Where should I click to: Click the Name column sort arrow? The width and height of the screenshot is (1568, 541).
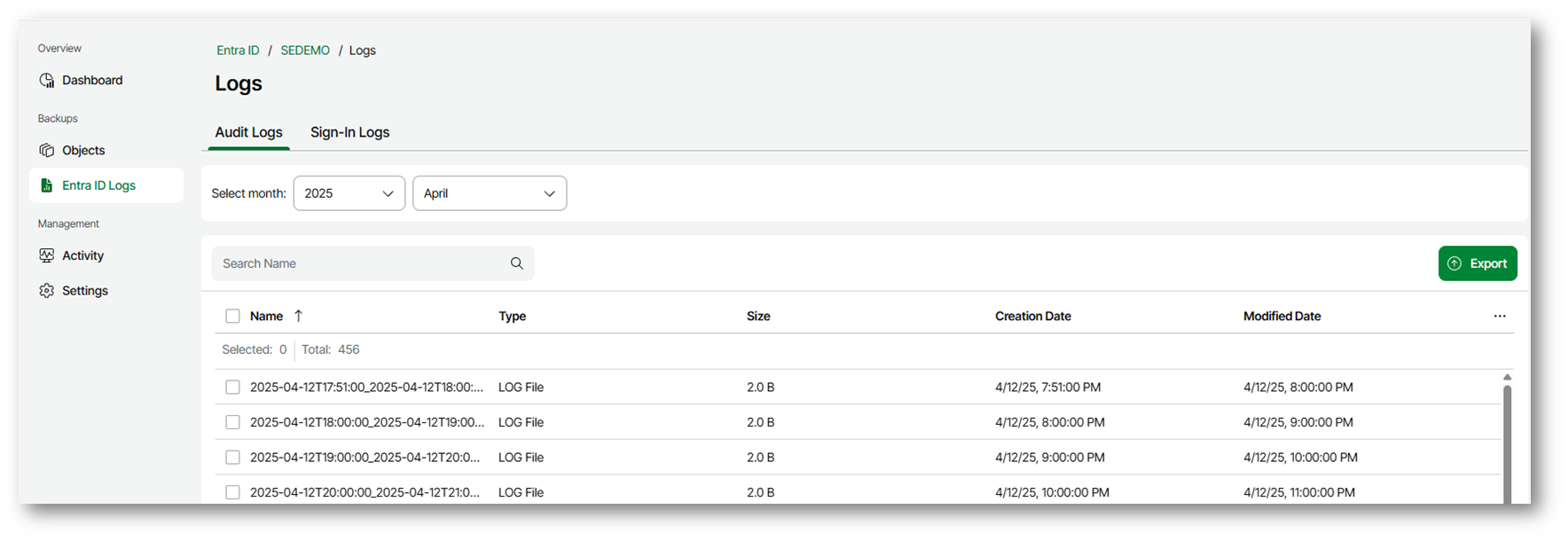pos(298,316)
